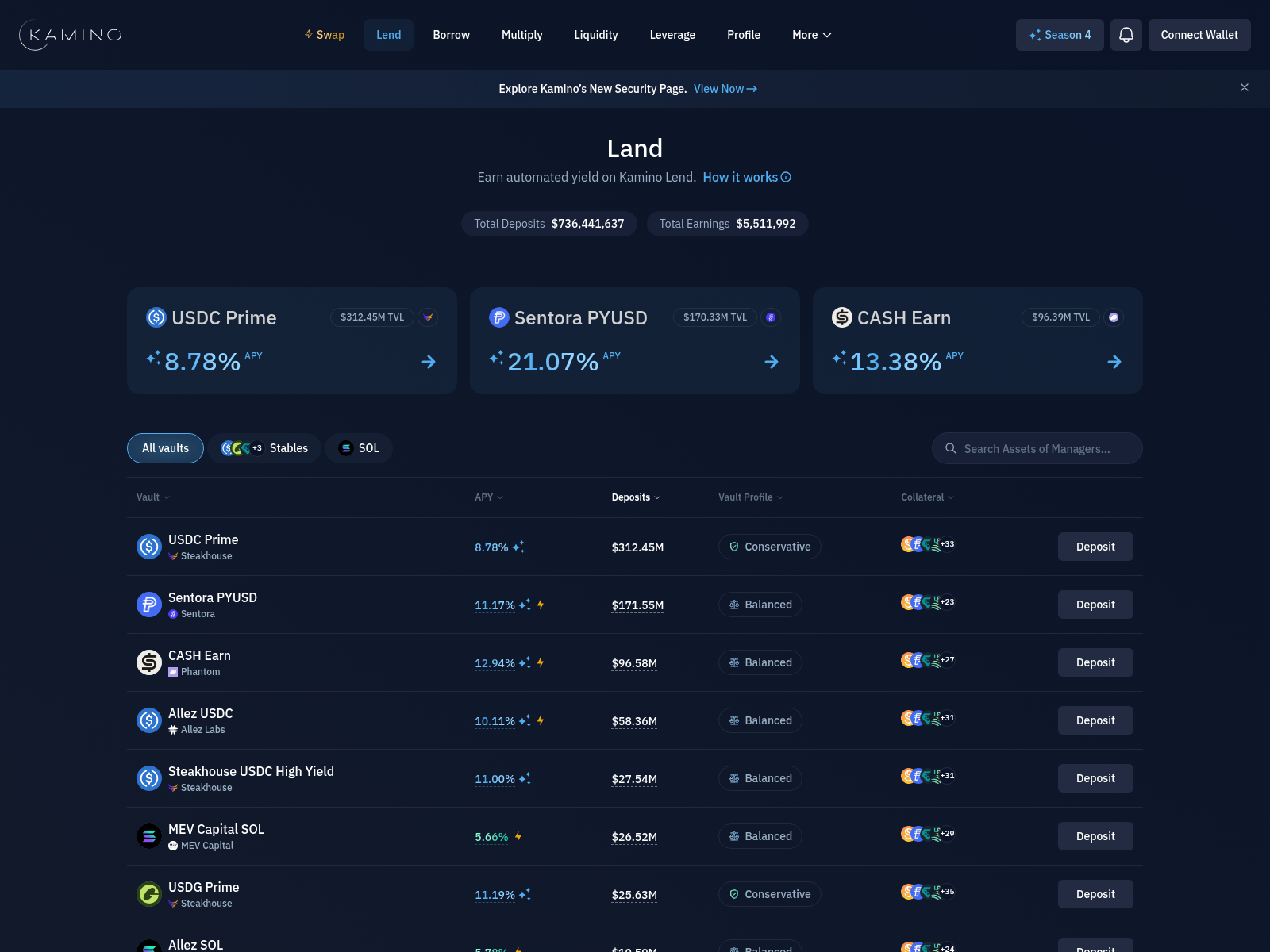Deposit into Sentora PYUSD vault
The width and height of the screenshot is (1270, 952).
coord(1095,605)
